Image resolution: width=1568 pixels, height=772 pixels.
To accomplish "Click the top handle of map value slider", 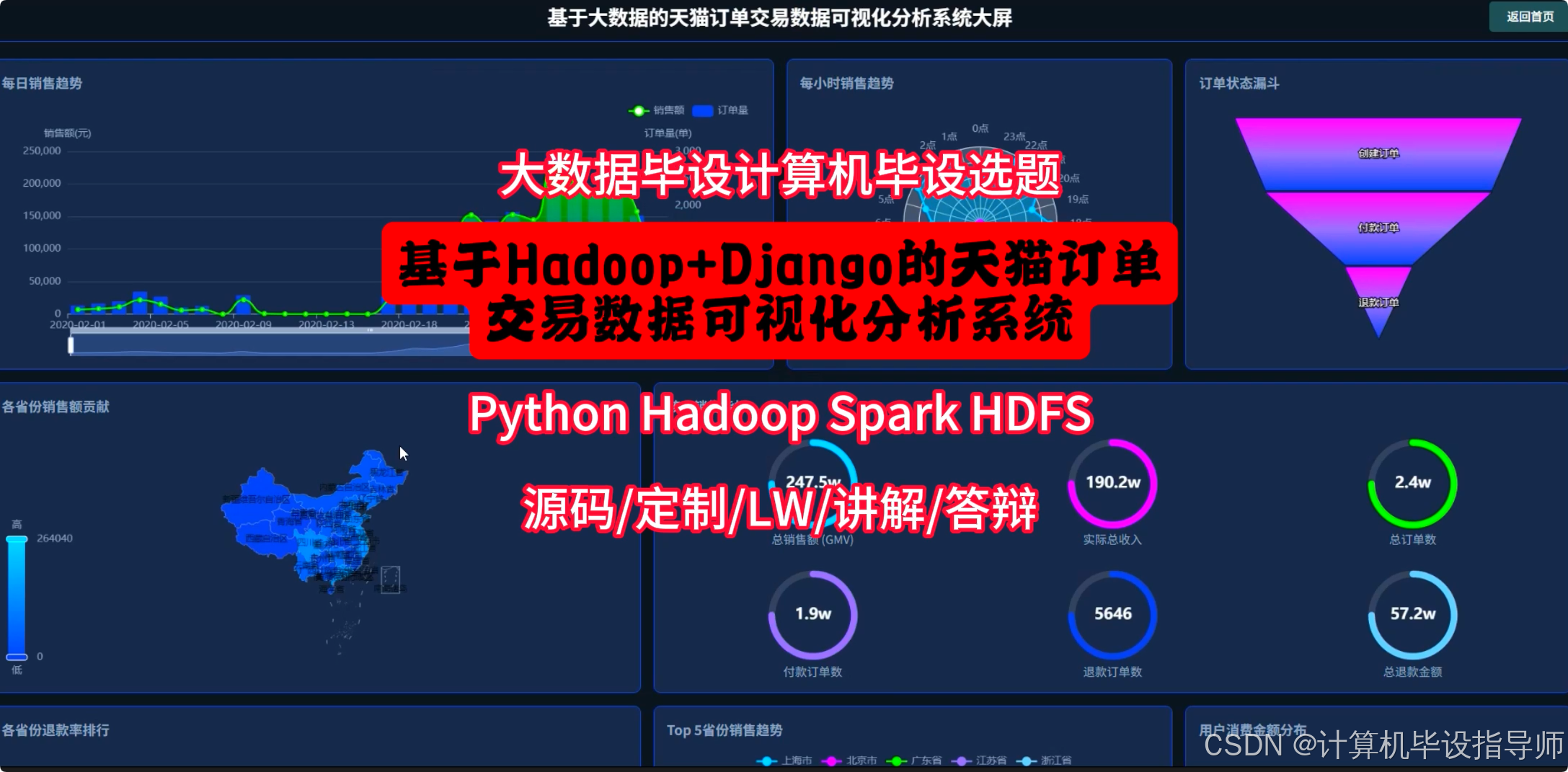I will coord(17,538).
